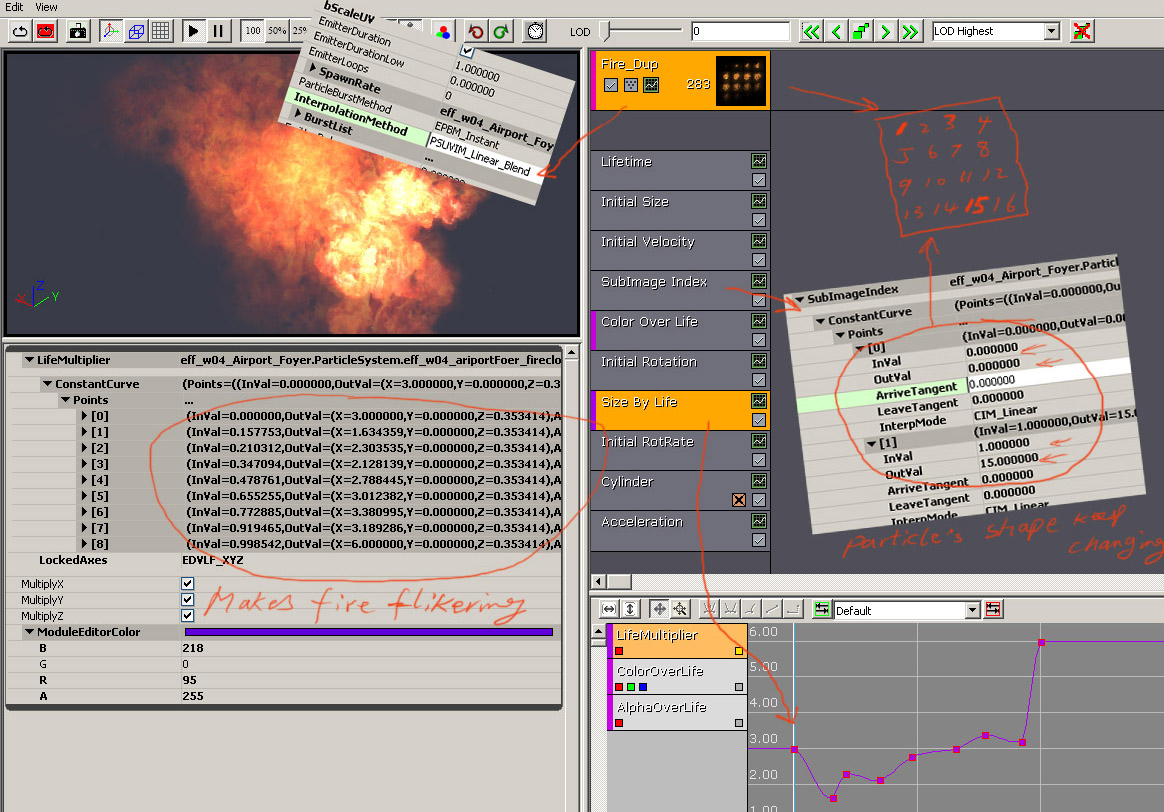The image size is (1164, 812).
Task: Toggle Cylinder 3D draw mode icon
Action: (739, 500)
